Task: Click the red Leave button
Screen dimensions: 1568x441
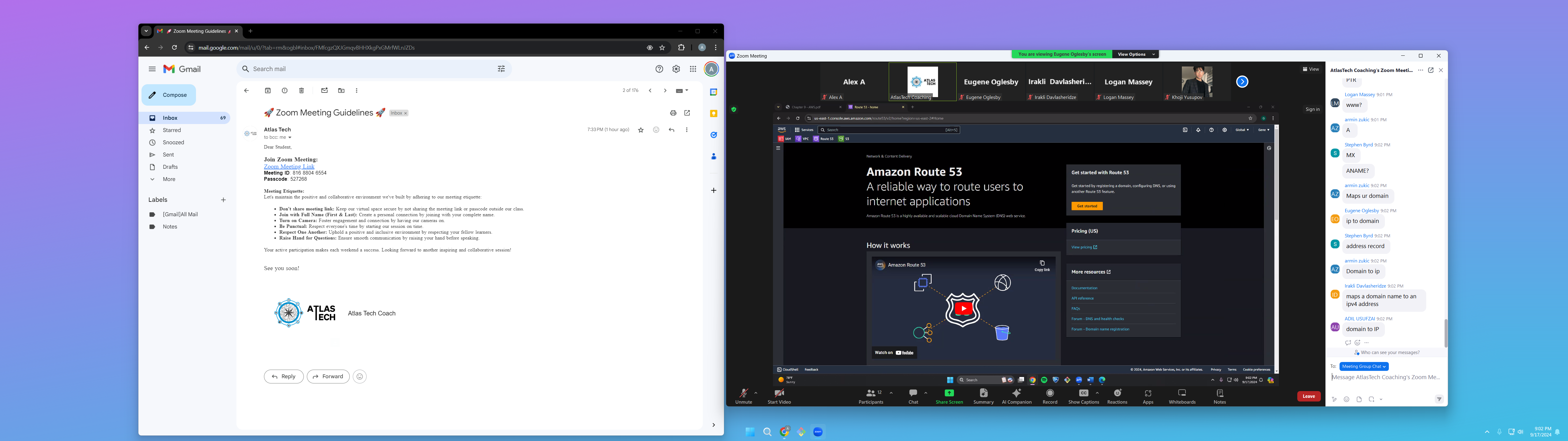Action: [1309, 396]
